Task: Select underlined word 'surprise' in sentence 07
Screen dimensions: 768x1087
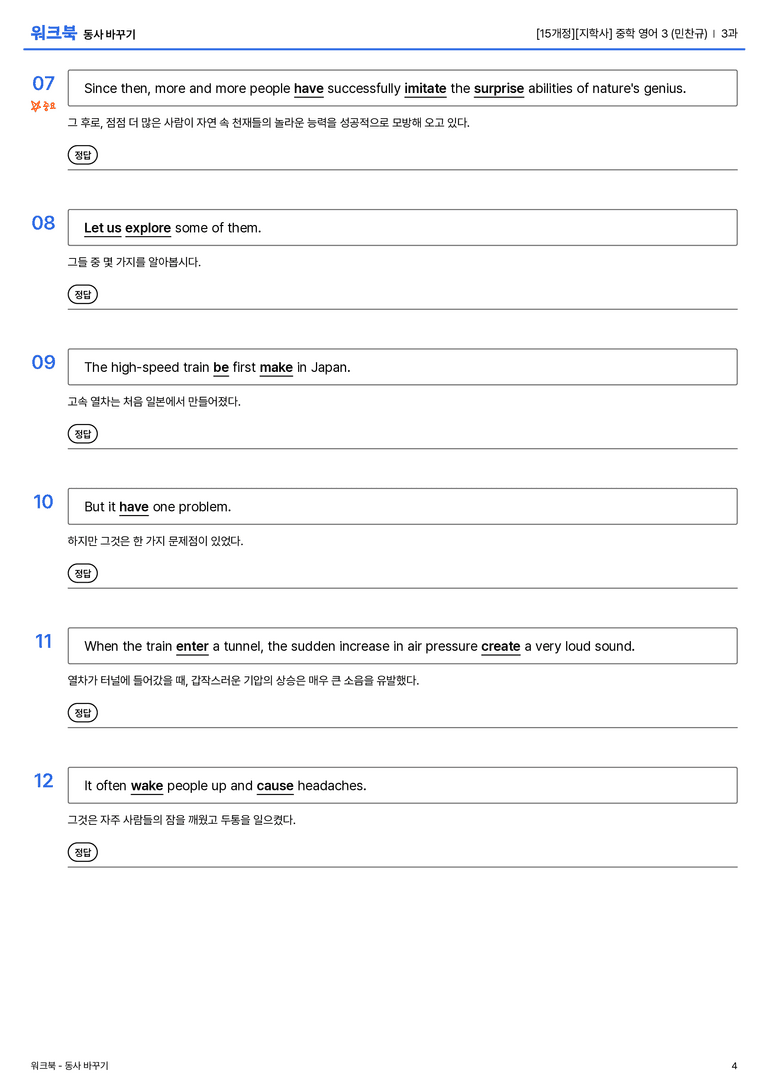Action: click(x=498, y=89)
